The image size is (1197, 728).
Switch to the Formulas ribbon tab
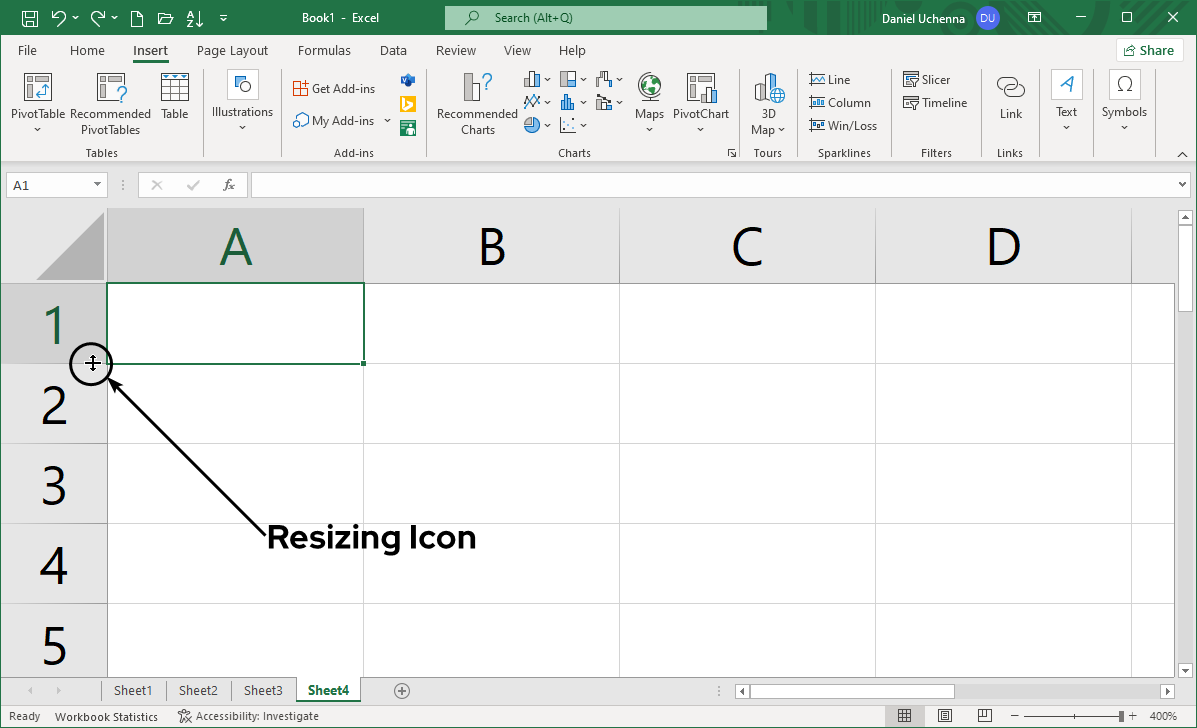[324, 50]
